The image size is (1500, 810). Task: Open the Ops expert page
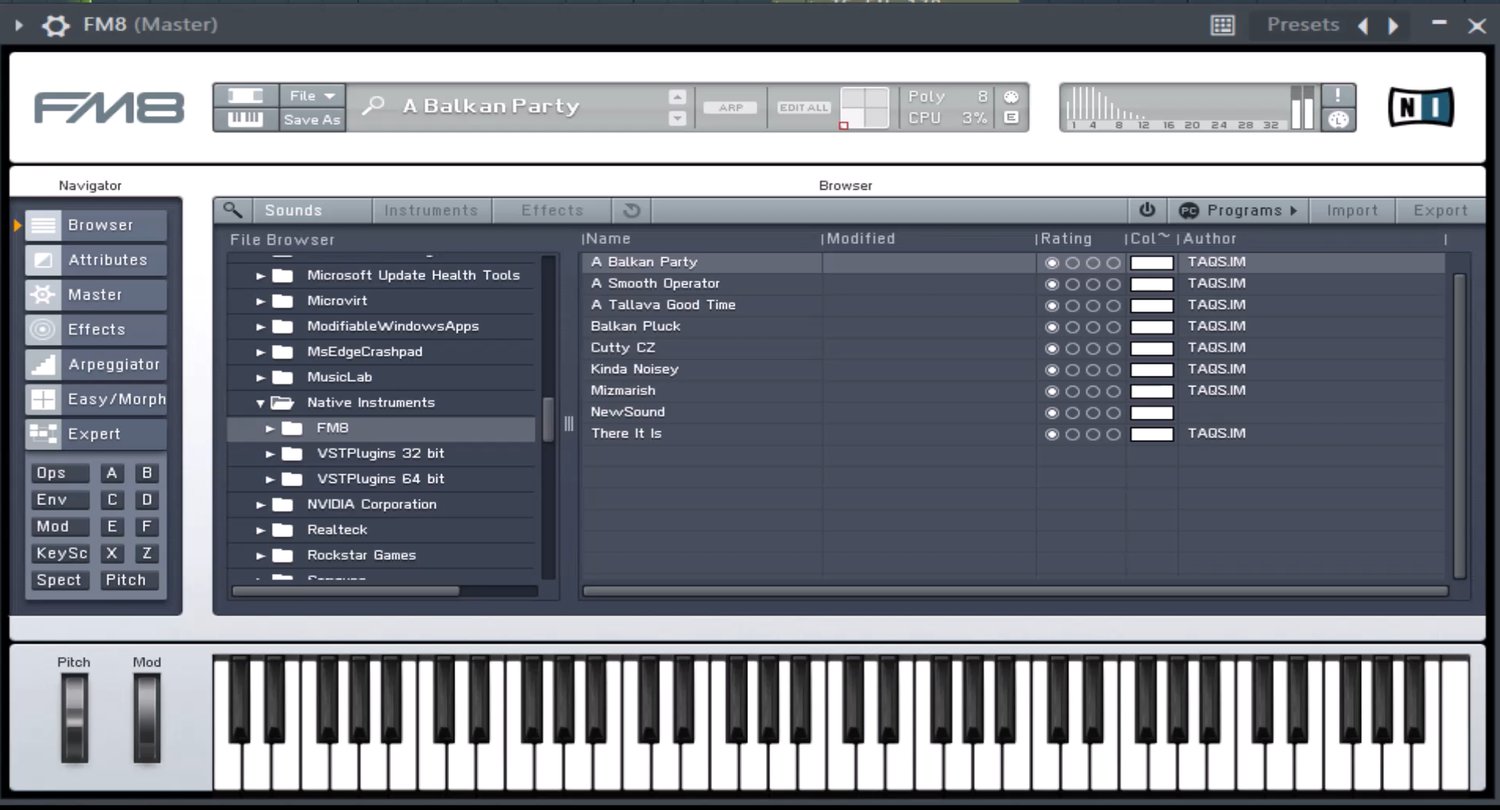(x=61, y=474)
